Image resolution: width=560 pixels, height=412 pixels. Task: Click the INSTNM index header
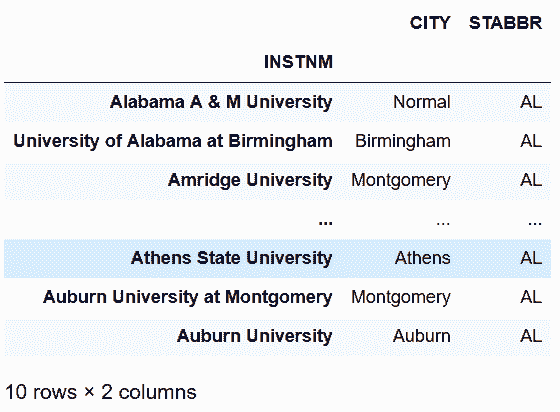pyautogui.click(x=299, y=62)
